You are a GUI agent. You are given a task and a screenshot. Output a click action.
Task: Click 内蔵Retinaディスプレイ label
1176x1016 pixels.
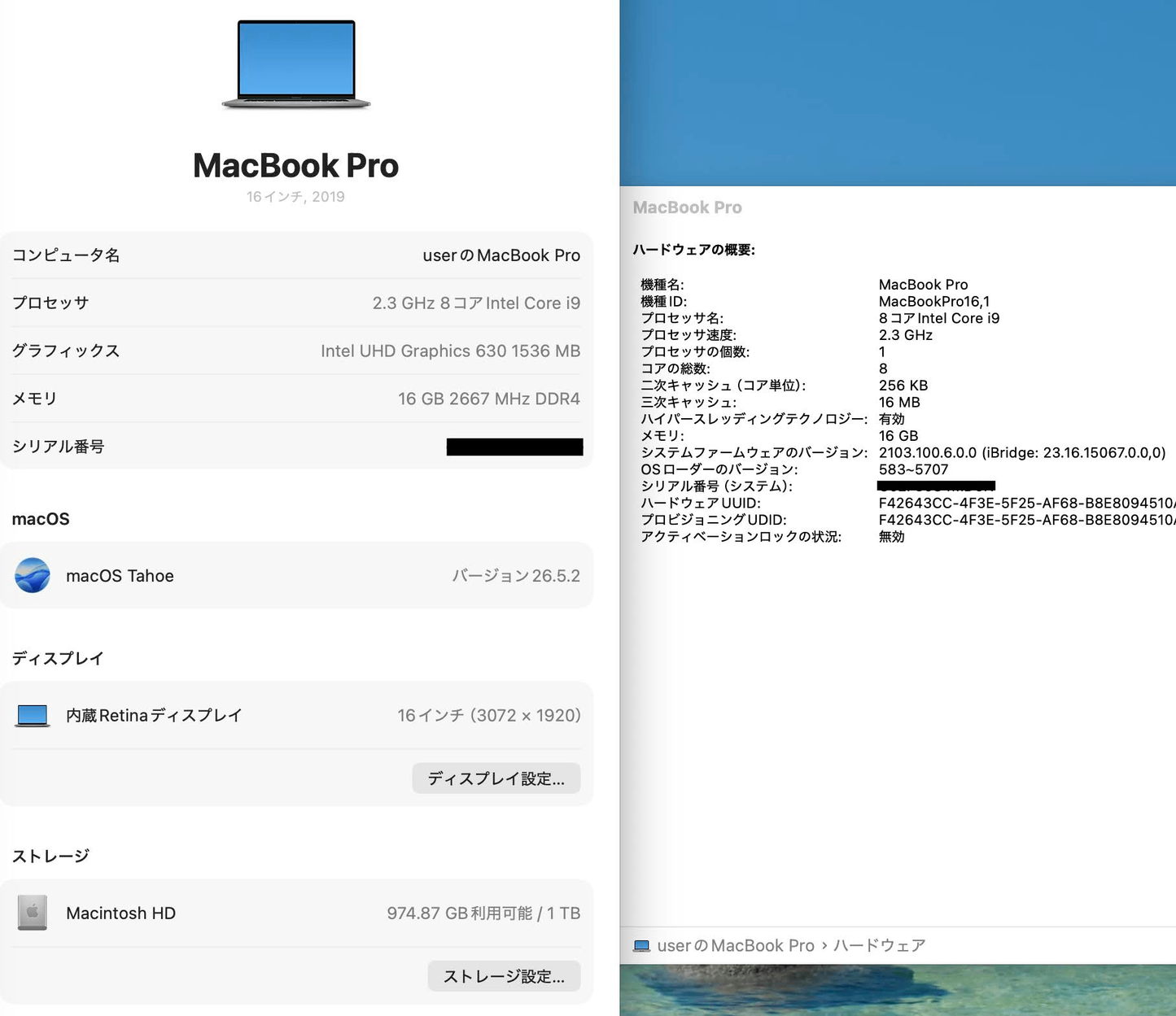pyautogui.click(x=154, y=716)
